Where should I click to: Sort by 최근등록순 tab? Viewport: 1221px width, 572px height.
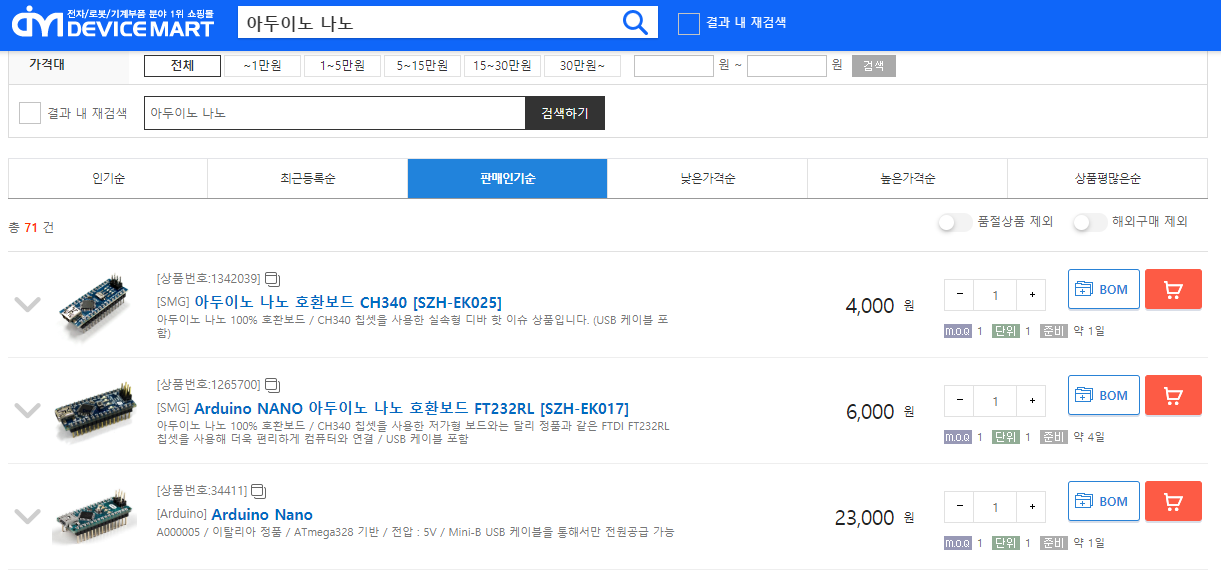308,179
